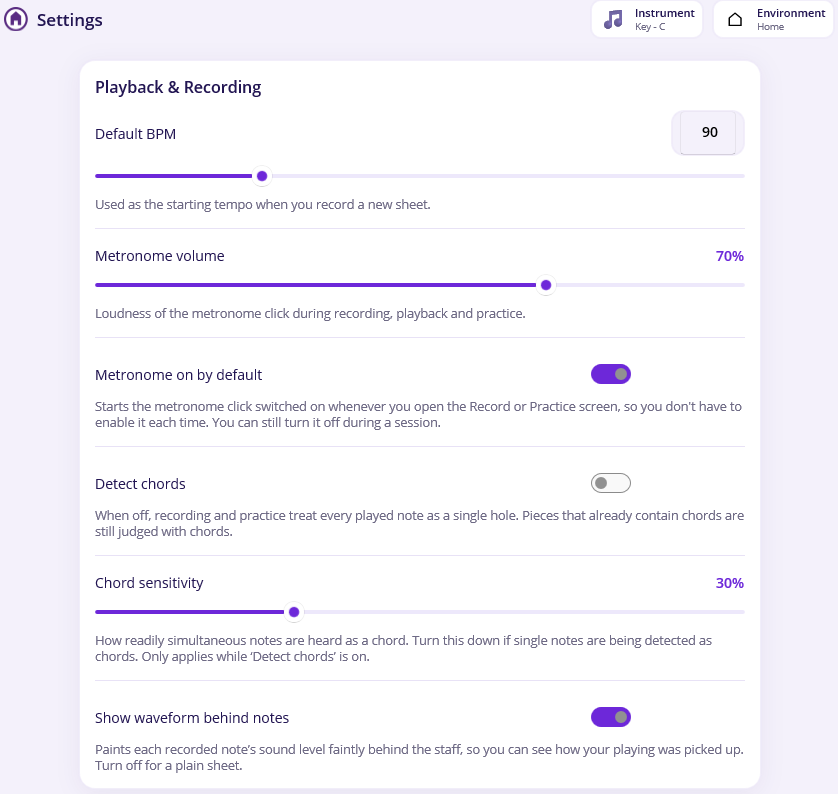Click the house Environment icon
The image size is (838, 794).
click(x=735, y=20)
